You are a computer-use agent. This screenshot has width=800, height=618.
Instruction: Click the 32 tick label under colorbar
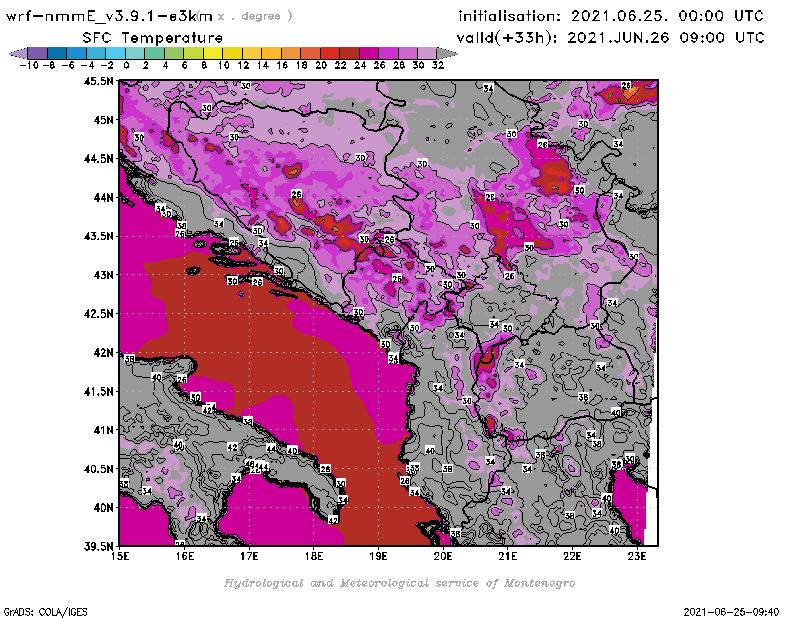(438, 65)
